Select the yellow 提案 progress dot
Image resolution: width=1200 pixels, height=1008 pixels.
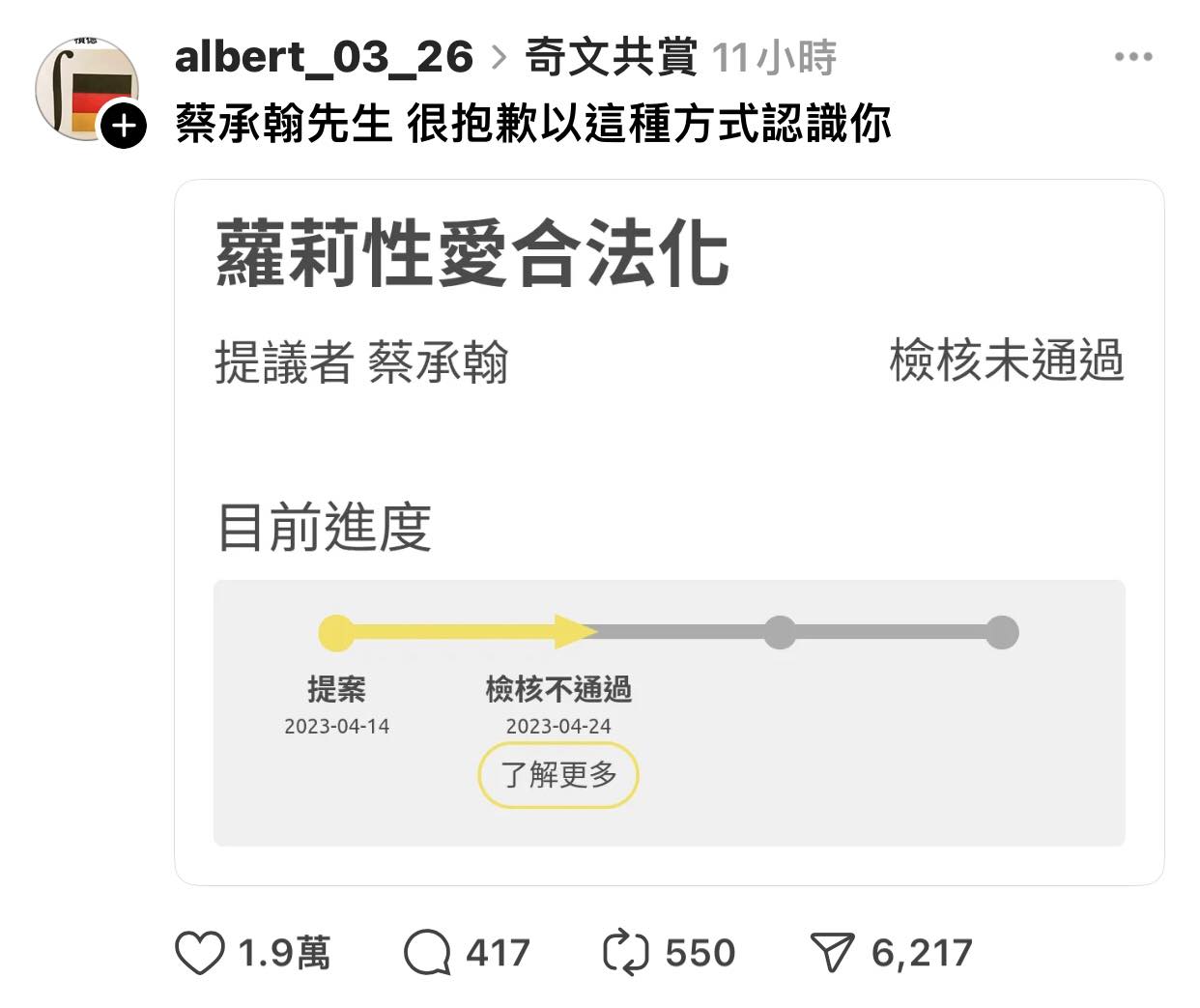pyautogui.click(x=336, y=633)
